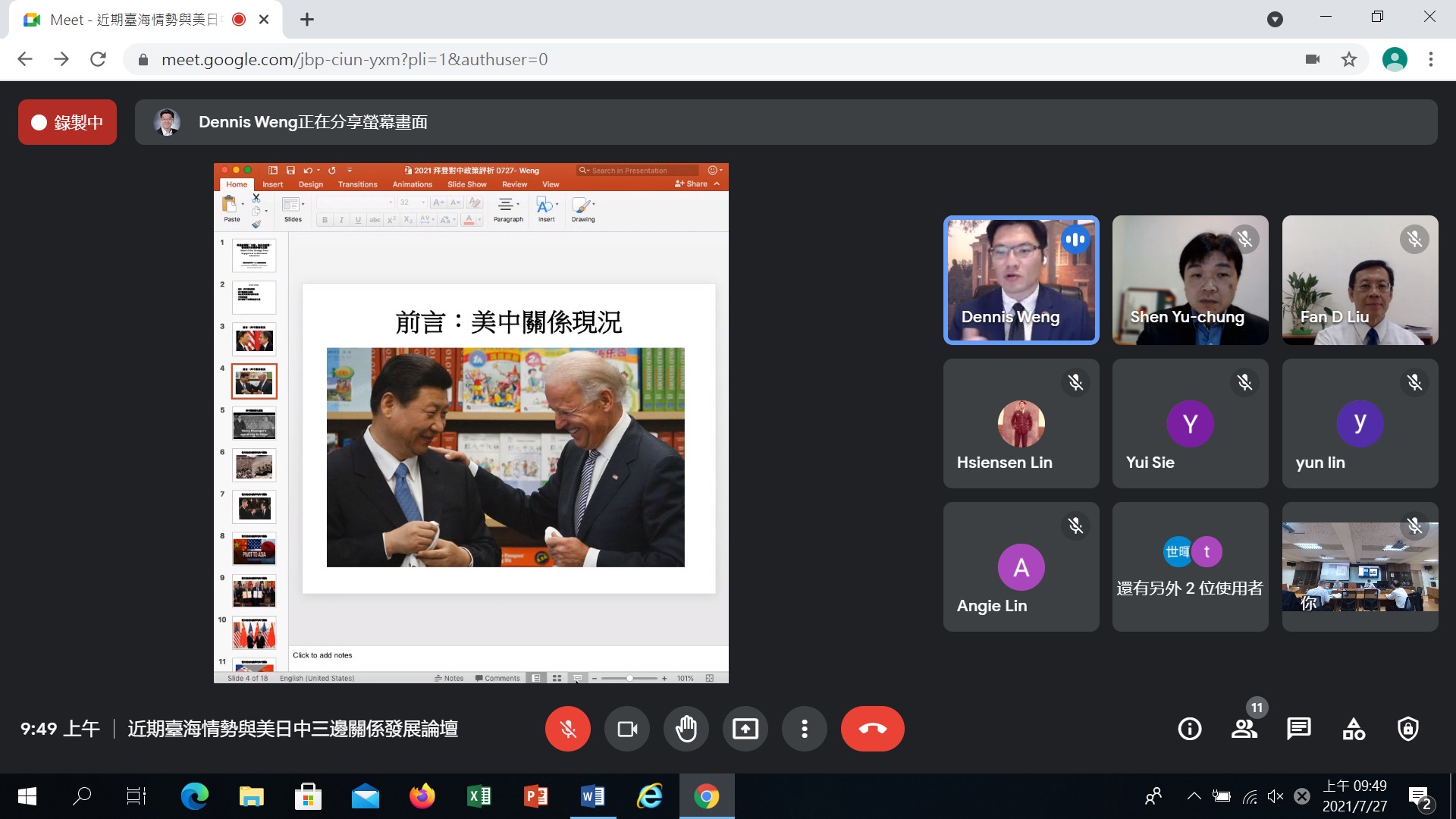Click the meet.google.com address bar
The width and height of the screenshot is (1456, 819).
[x=354, y=59]
